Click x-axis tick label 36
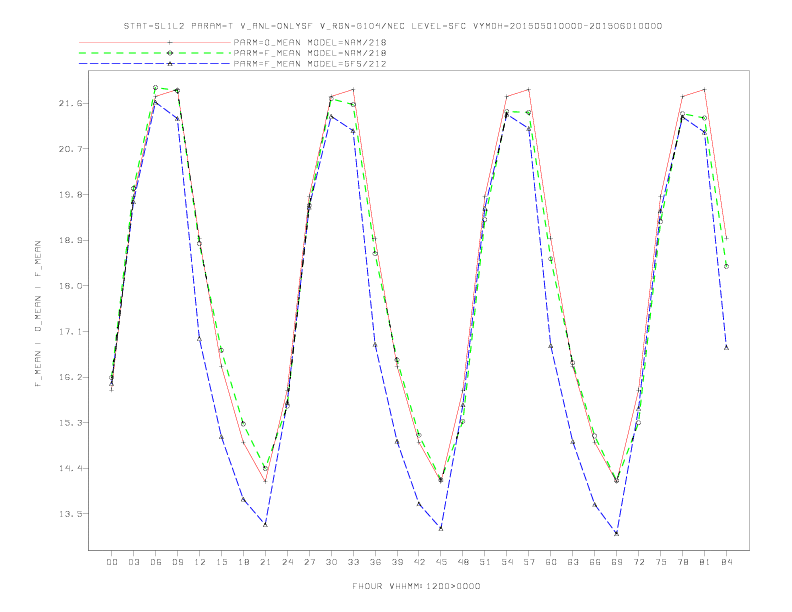 click(x=375, y=562)
